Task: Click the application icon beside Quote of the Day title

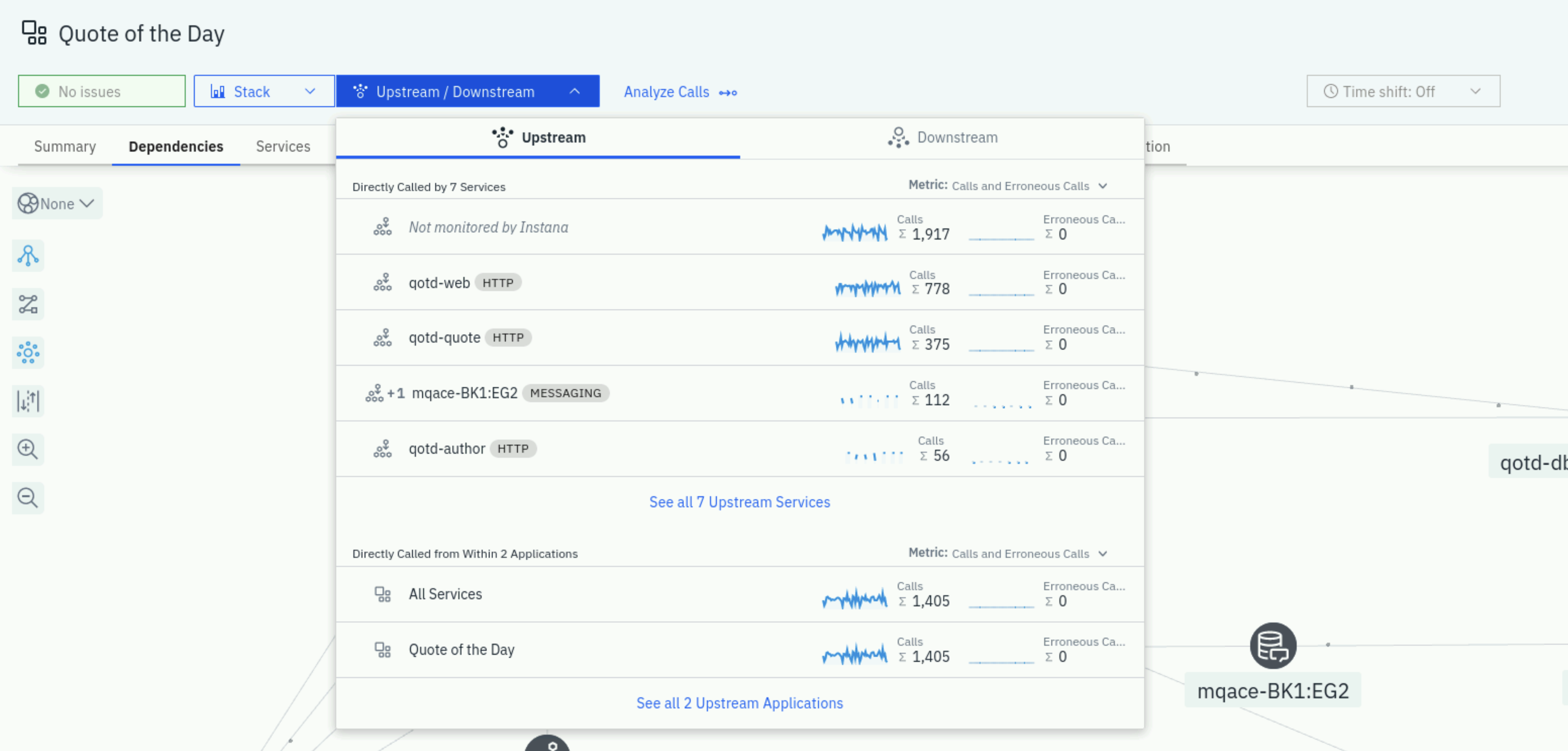Action: [34, 33]
